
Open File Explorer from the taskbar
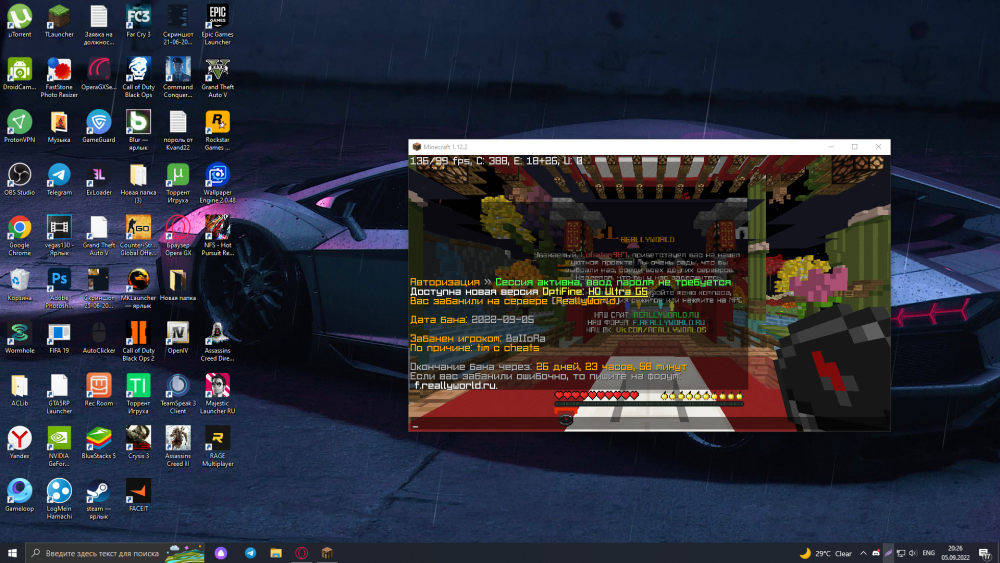point(276,553)
